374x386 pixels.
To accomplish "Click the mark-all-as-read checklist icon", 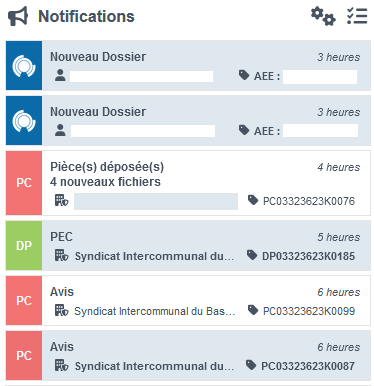I will point(357,16).
